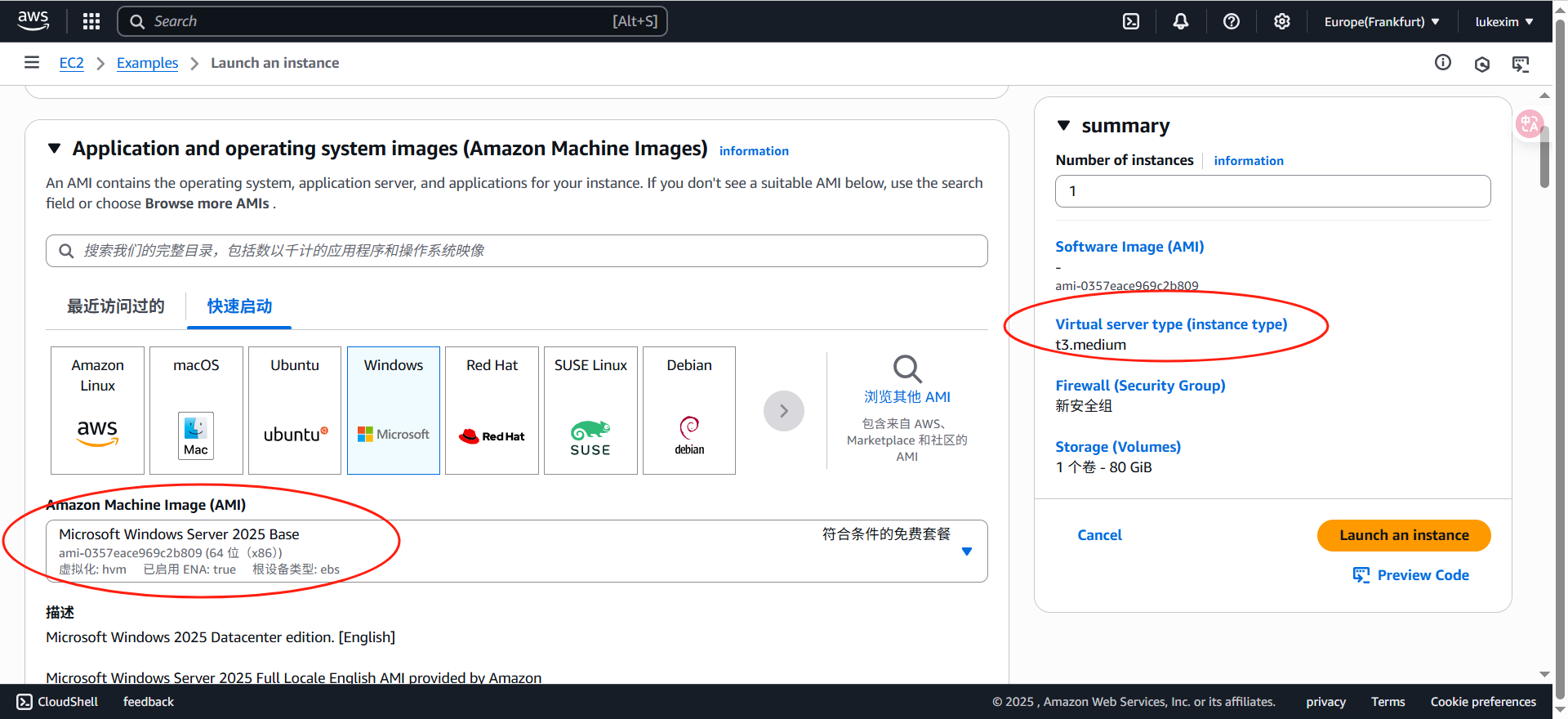Open the help question mark icon
This screenshot has height=719, width=1568.
(1232, 21)
